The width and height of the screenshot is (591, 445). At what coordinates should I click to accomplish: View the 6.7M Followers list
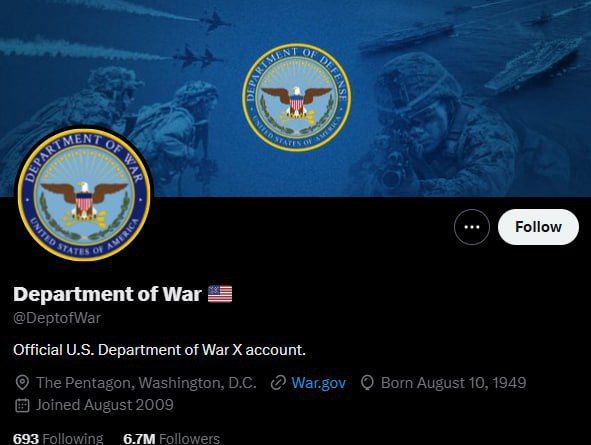pyautogui.click(x=171, y=439)
